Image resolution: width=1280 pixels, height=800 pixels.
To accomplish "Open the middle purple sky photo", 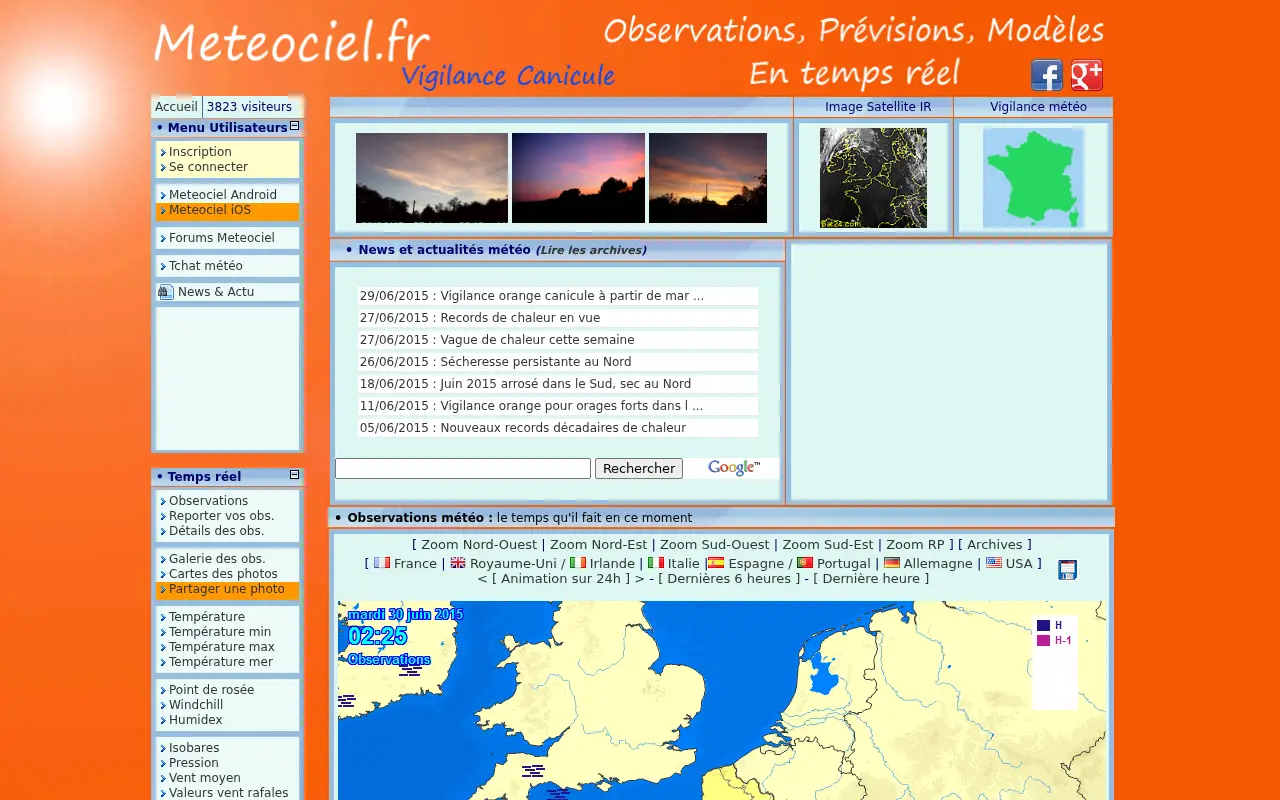I will click(578, 178).
